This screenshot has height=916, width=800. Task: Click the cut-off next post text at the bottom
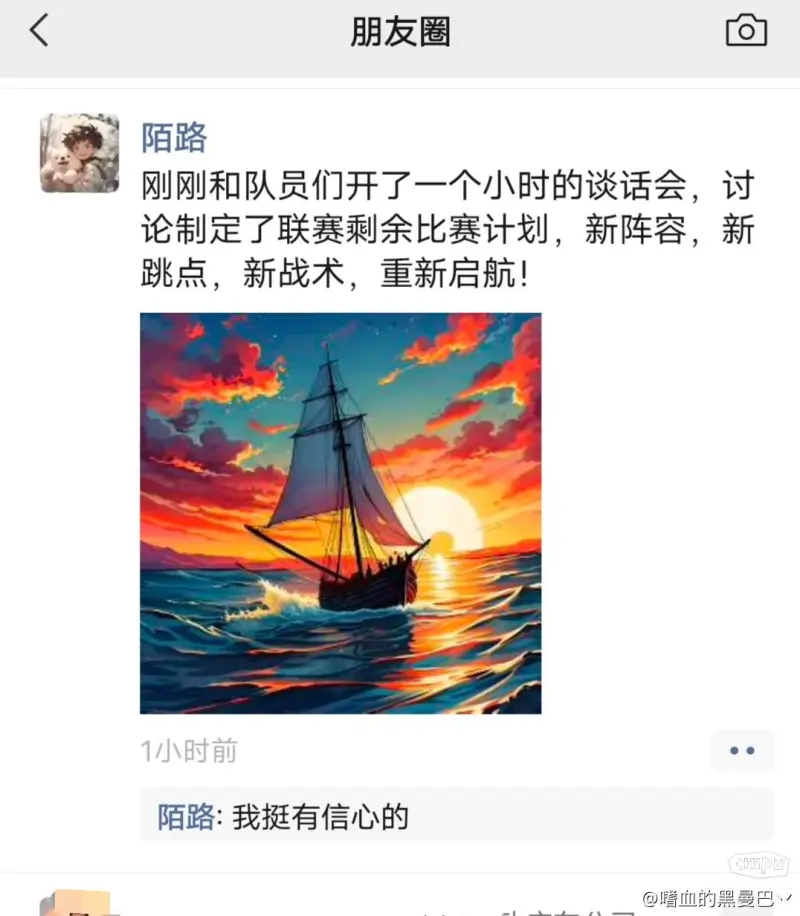[x=526, y=911]
